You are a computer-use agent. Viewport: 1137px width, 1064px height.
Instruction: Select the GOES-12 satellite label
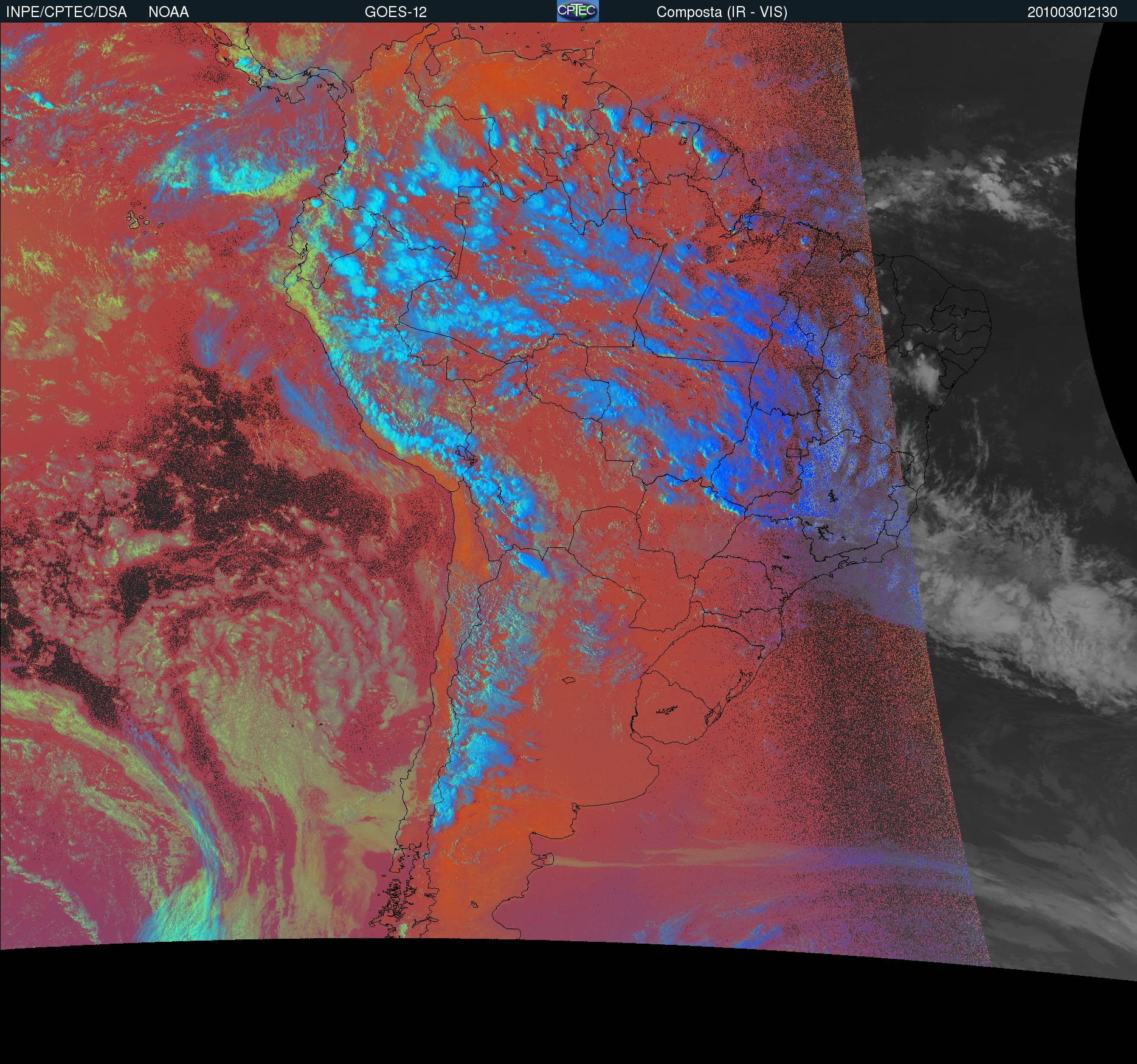395,12
